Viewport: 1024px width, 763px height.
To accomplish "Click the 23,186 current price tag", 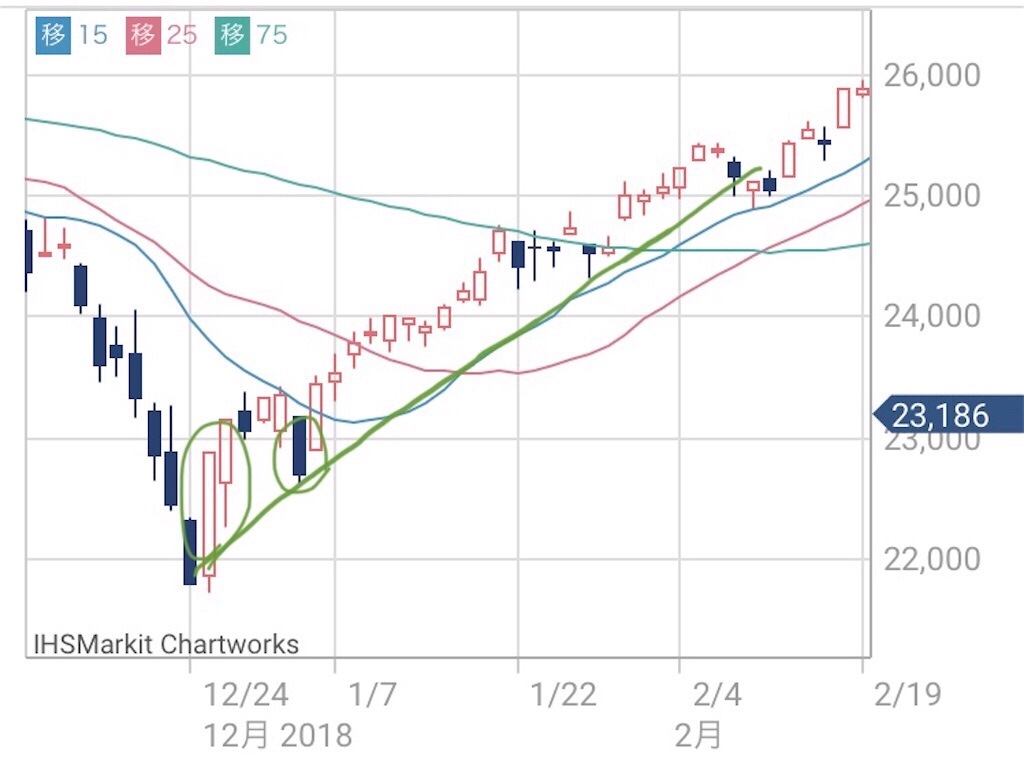I will click(x=948, y=415).
